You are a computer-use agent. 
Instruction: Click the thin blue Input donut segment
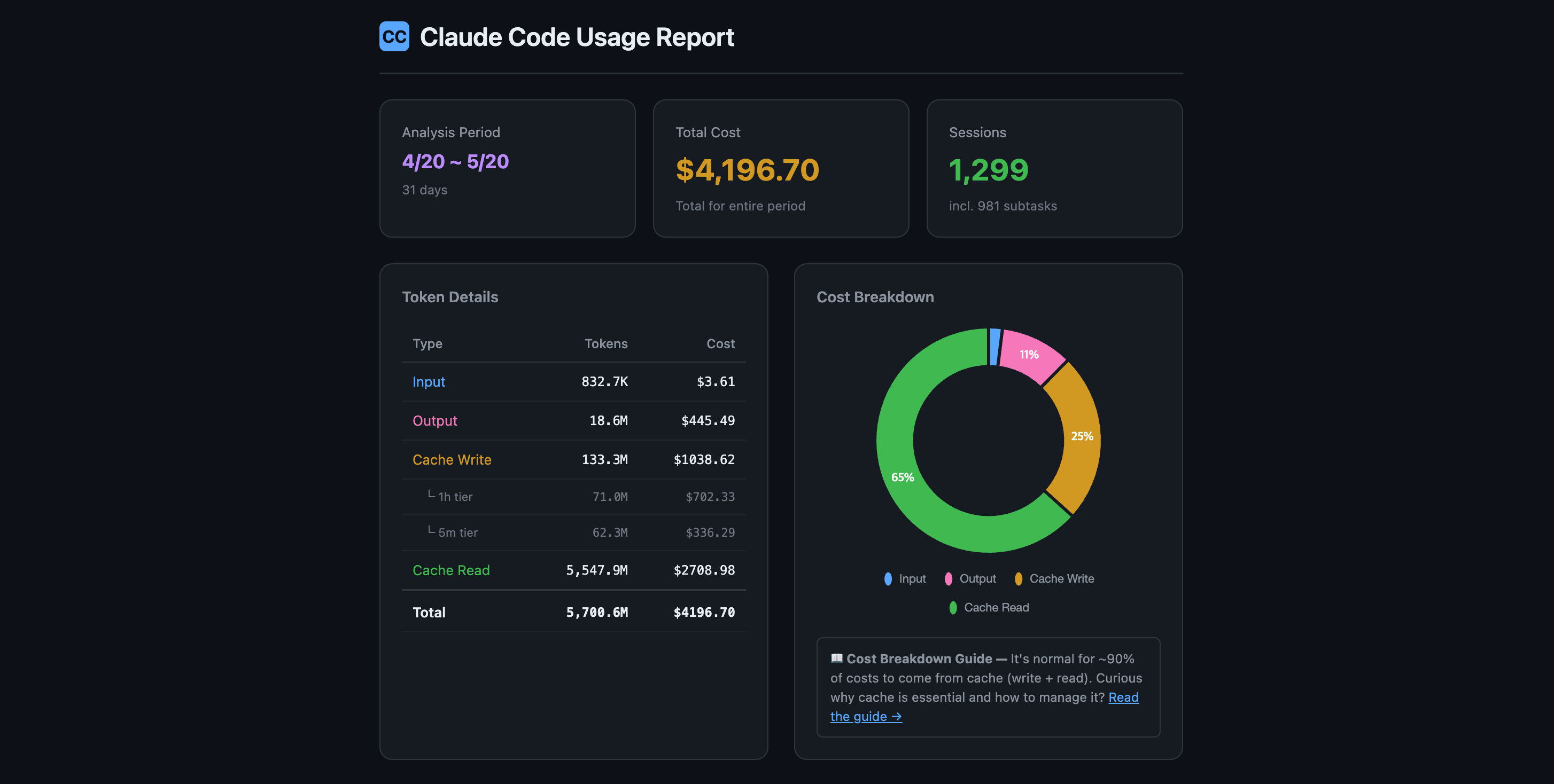[994, 347]
